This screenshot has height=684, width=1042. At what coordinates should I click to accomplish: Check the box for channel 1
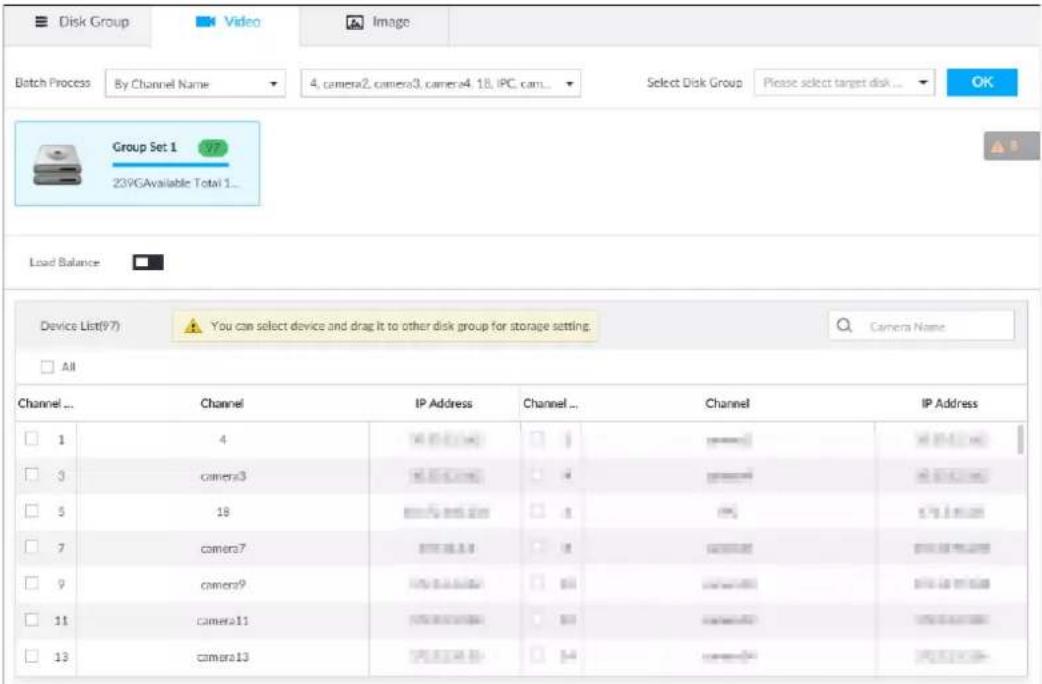[x=31, y=439]
